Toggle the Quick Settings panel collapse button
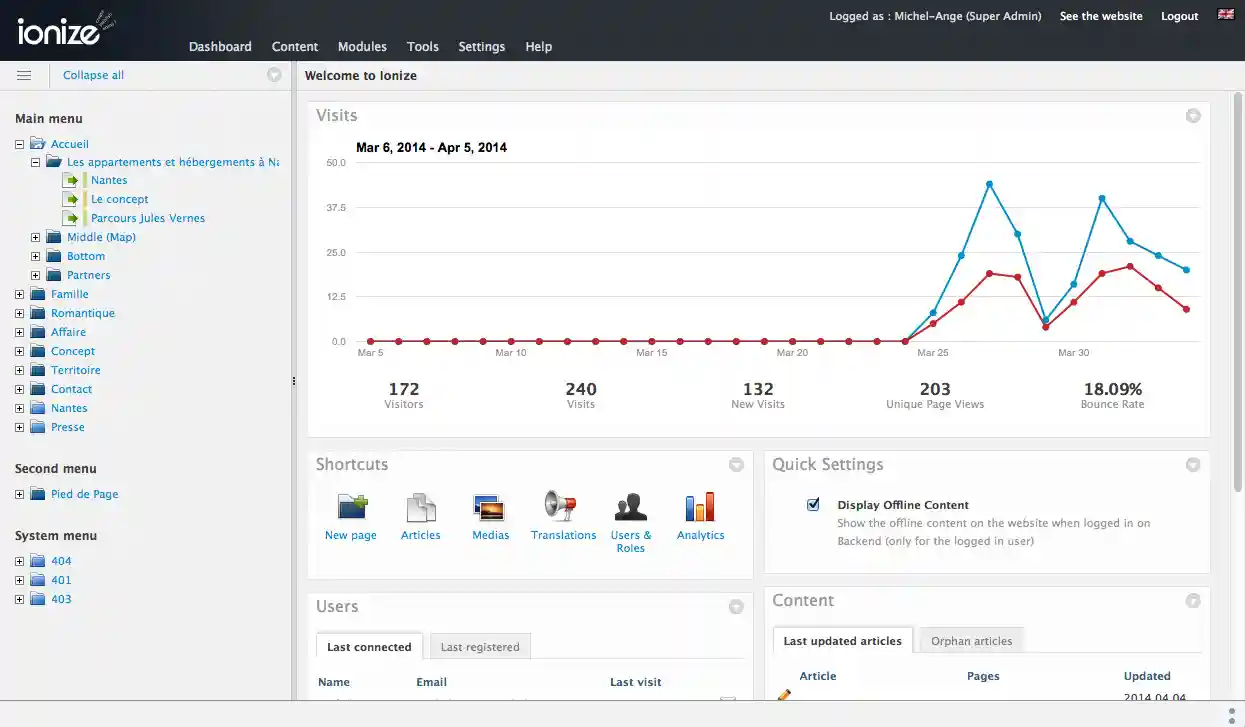The image size is (1245, 727). [1193, 465]
